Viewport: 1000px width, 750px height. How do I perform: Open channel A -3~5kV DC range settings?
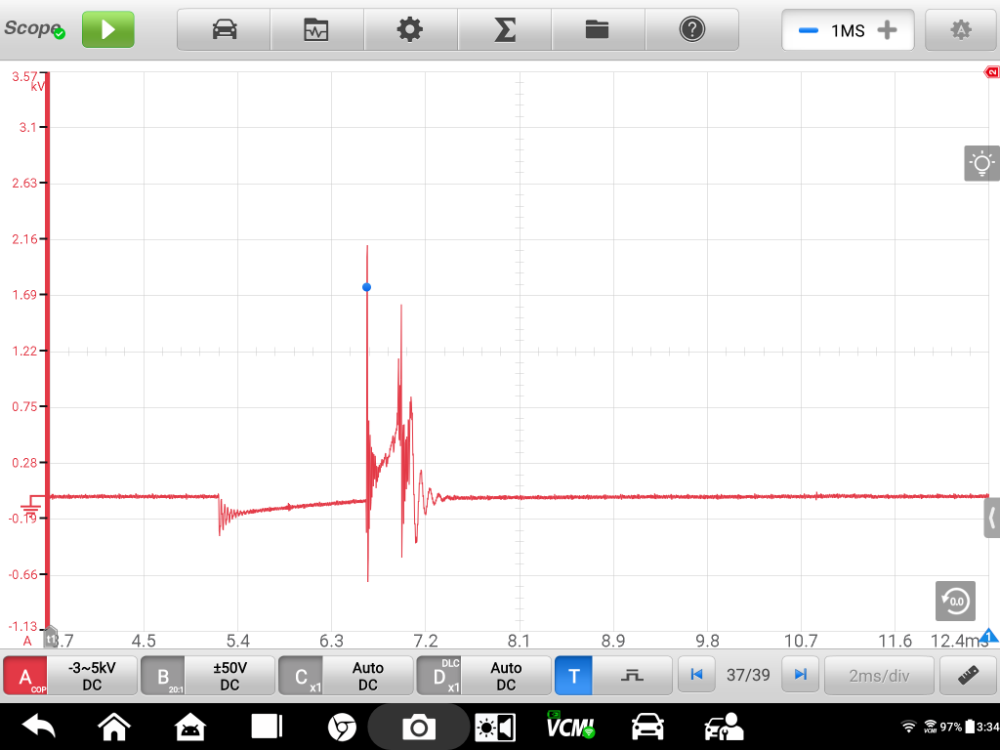pos(92,676)
